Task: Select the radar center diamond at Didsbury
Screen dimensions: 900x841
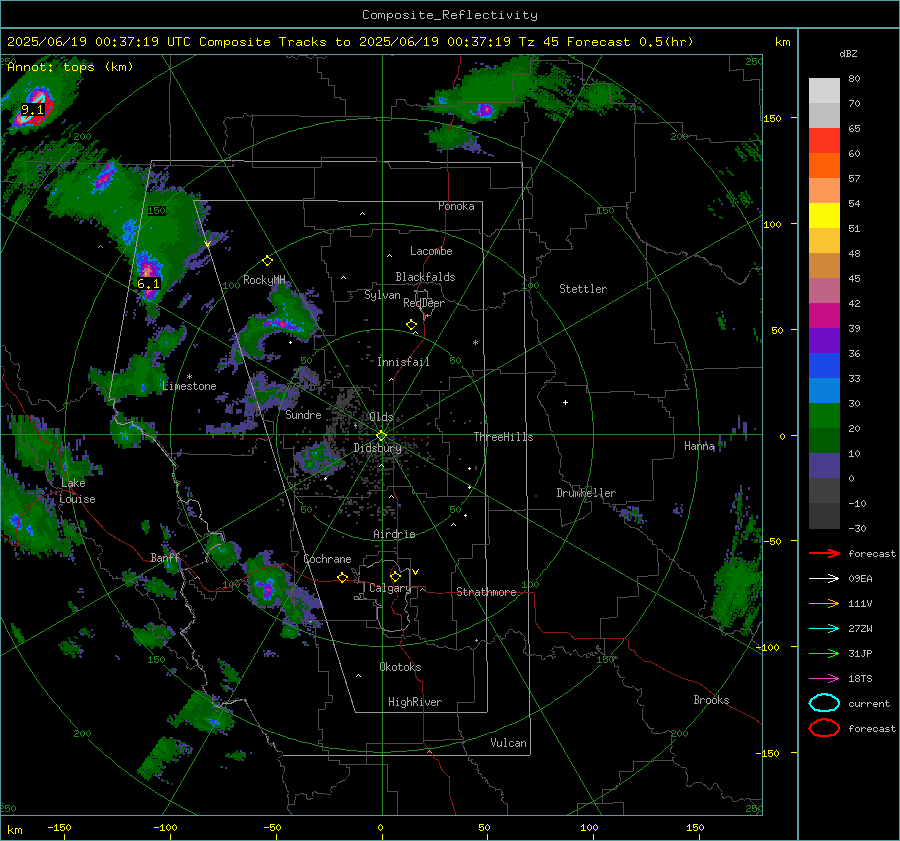Action: click(x=382, y=436)
